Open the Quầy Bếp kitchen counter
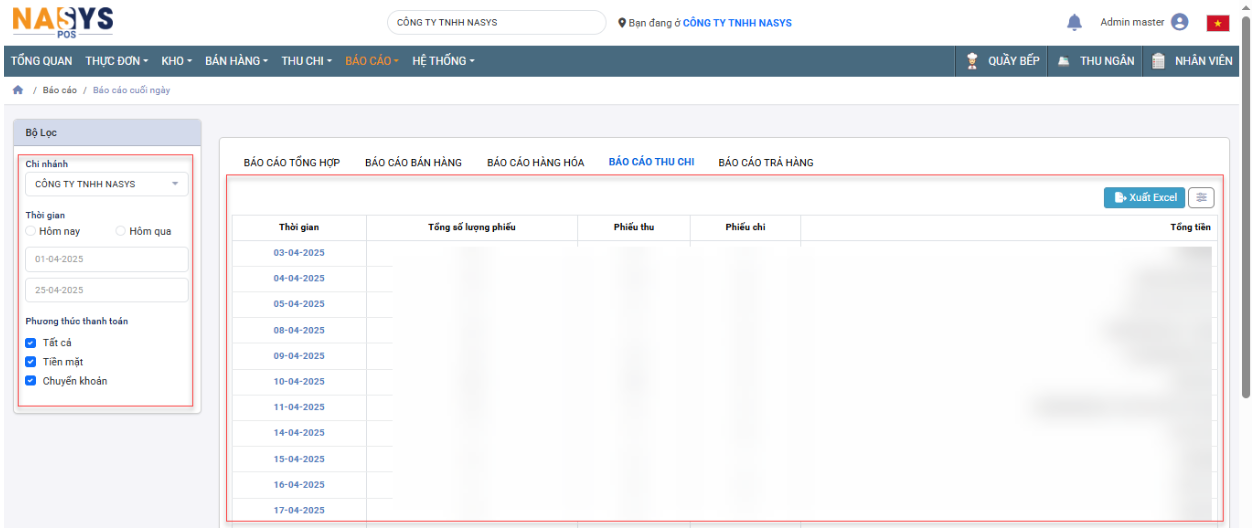This screenshot has width=1258, height=531. click(x=1002, y=61)
